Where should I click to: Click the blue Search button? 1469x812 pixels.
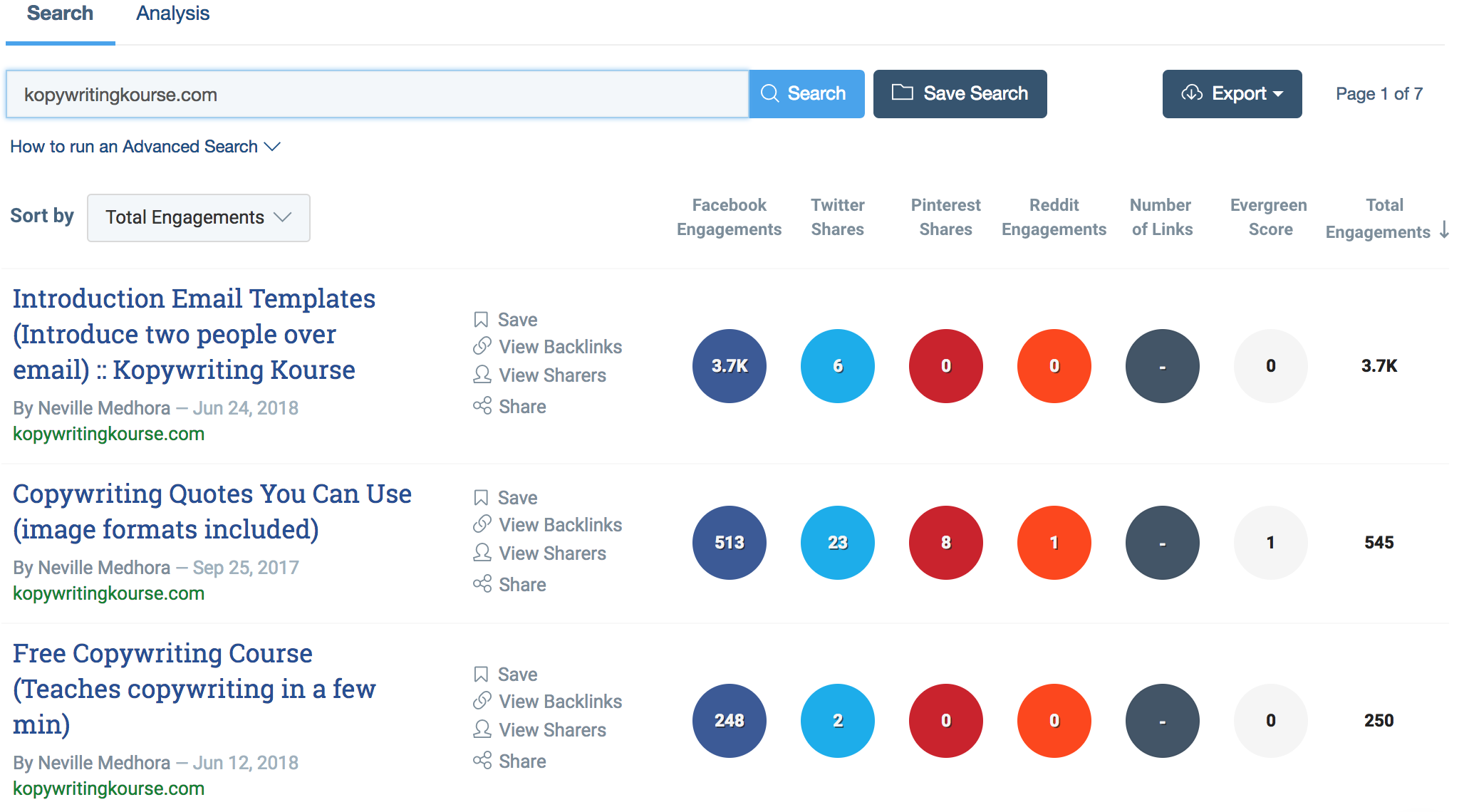[x=806, y=94]
